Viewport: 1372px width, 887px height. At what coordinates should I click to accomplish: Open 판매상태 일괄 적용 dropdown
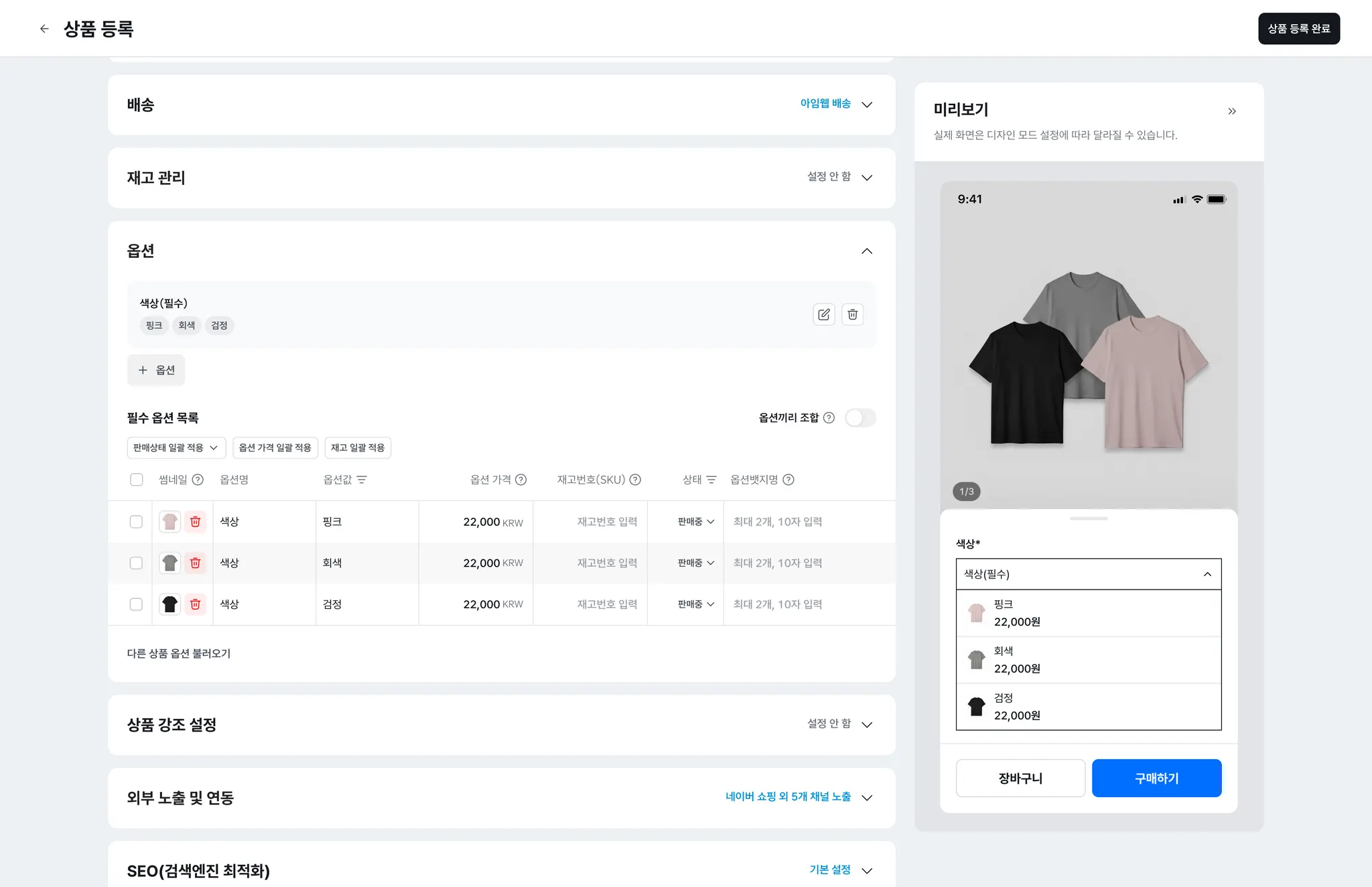coord(176,448)
